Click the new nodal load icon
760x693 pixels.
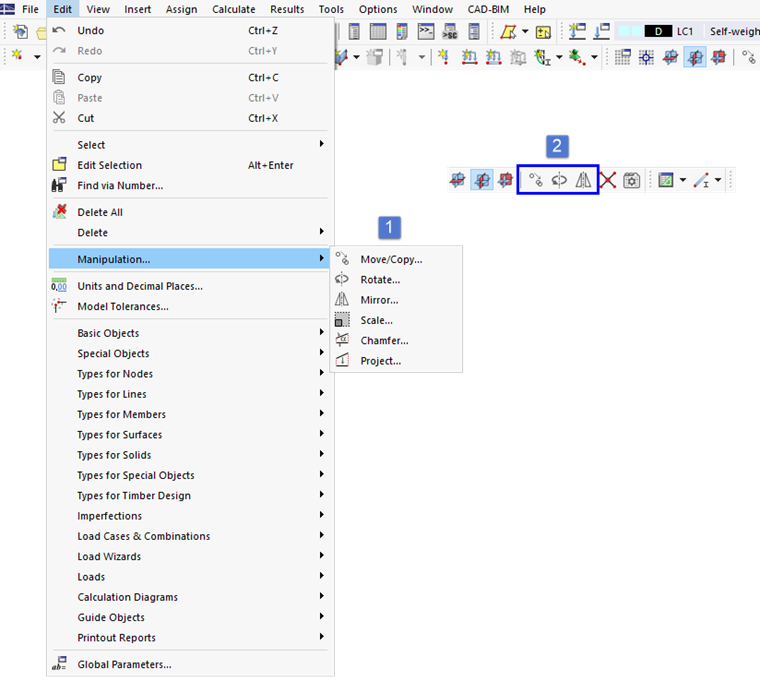click(x=443, y=57)
